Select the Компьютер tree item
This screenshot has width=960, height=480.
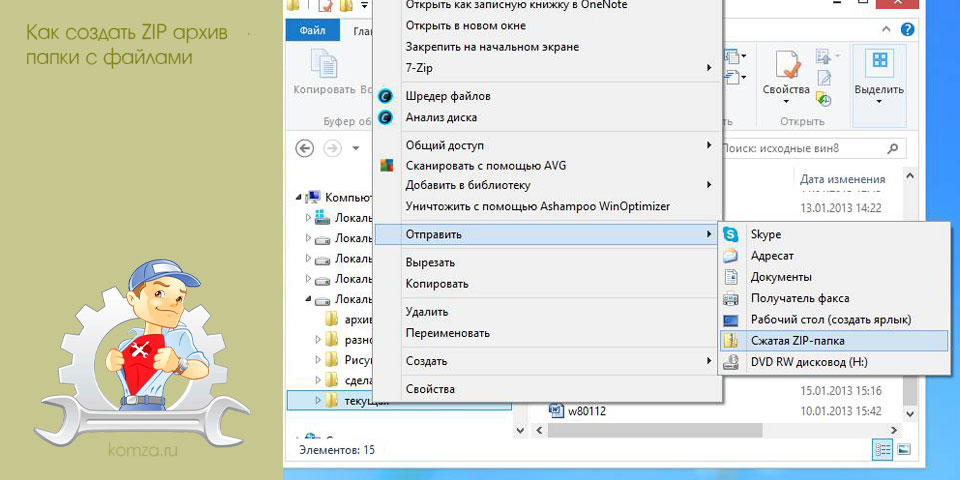[349, 197]
